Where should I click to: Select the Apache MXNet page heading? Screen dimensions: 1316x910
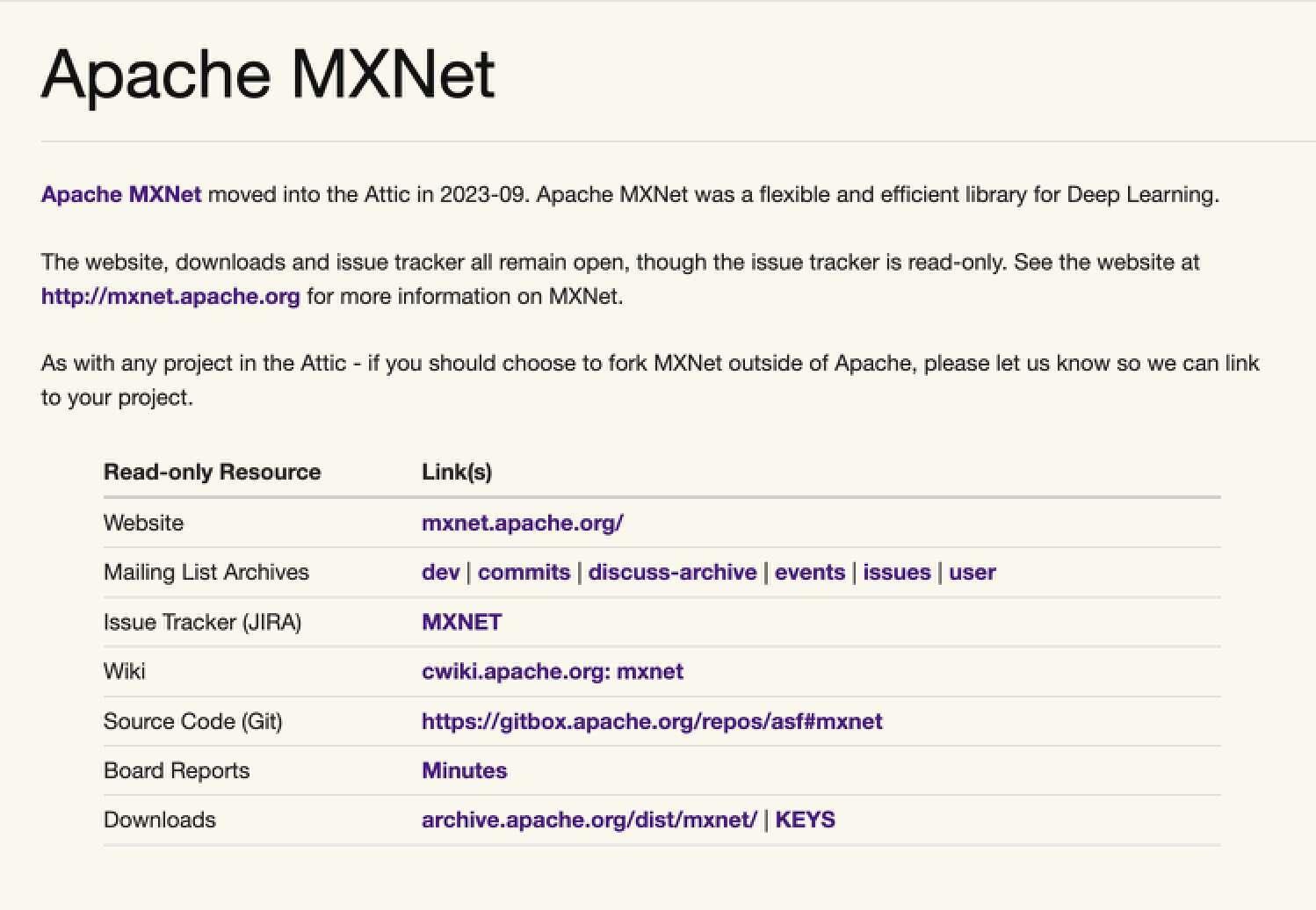269,75
